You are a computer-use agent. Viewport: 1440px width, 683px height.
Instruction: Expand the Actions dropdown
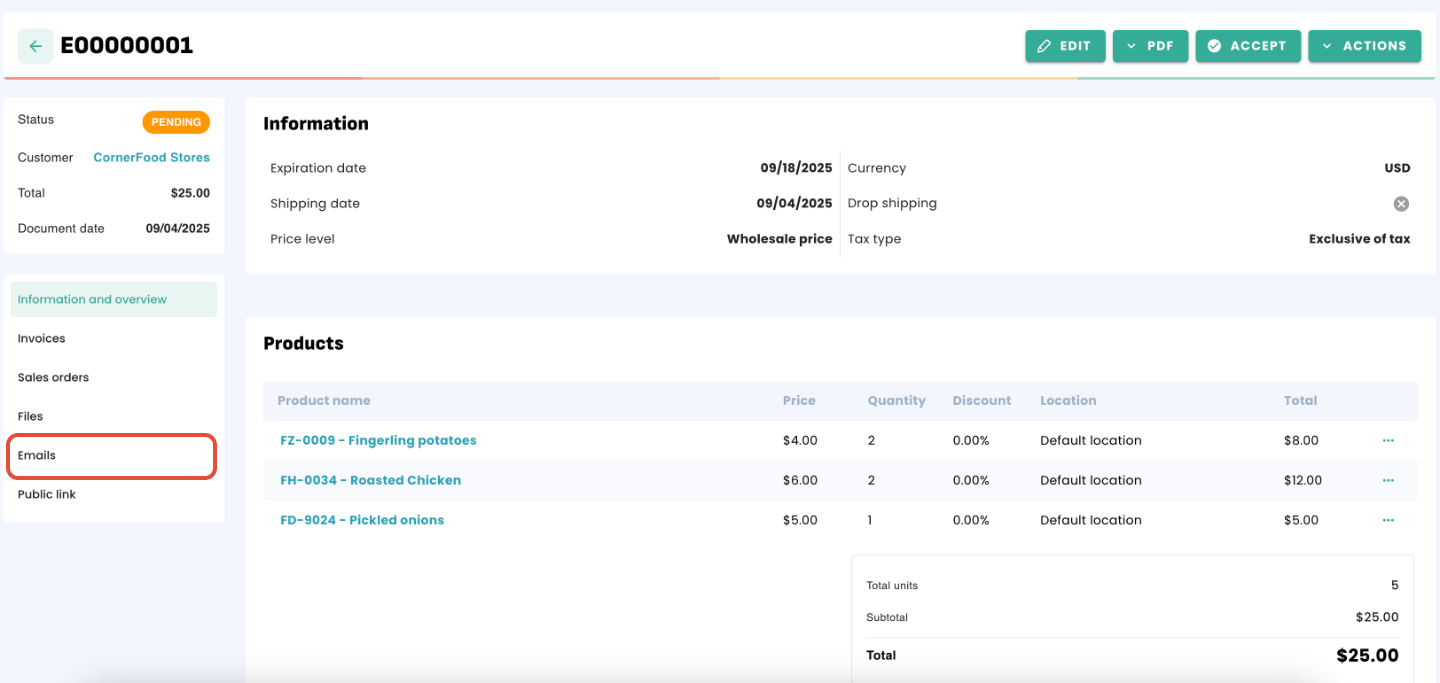coord(1363,46)
